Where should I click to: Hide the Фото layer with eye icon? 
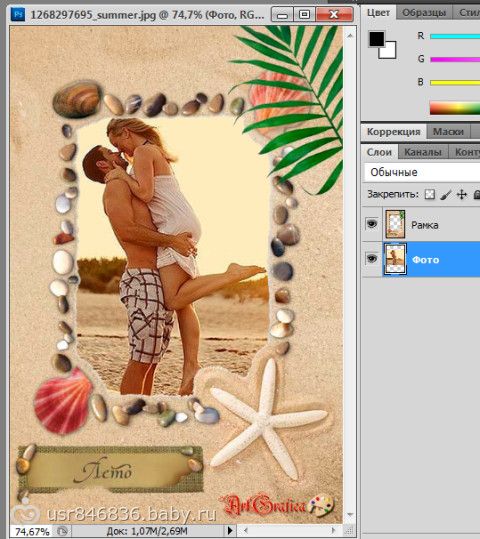tap(372, 258)
